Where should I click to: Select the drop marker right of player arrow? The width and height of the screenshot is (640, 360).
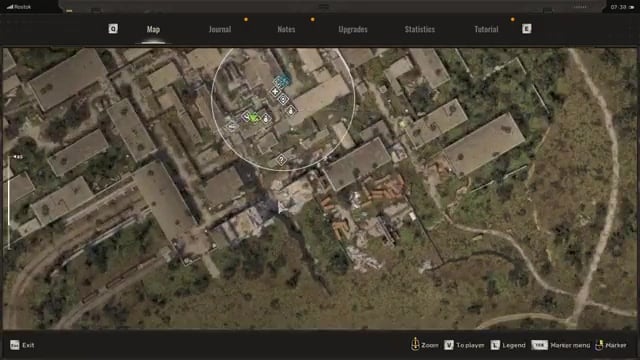point(266,119)
